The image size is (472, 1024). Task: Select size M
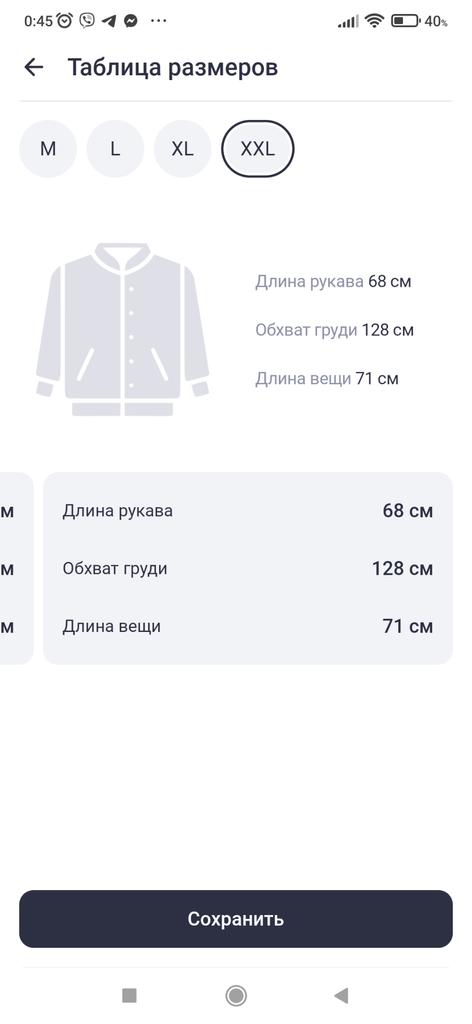(x=48, y=149)
